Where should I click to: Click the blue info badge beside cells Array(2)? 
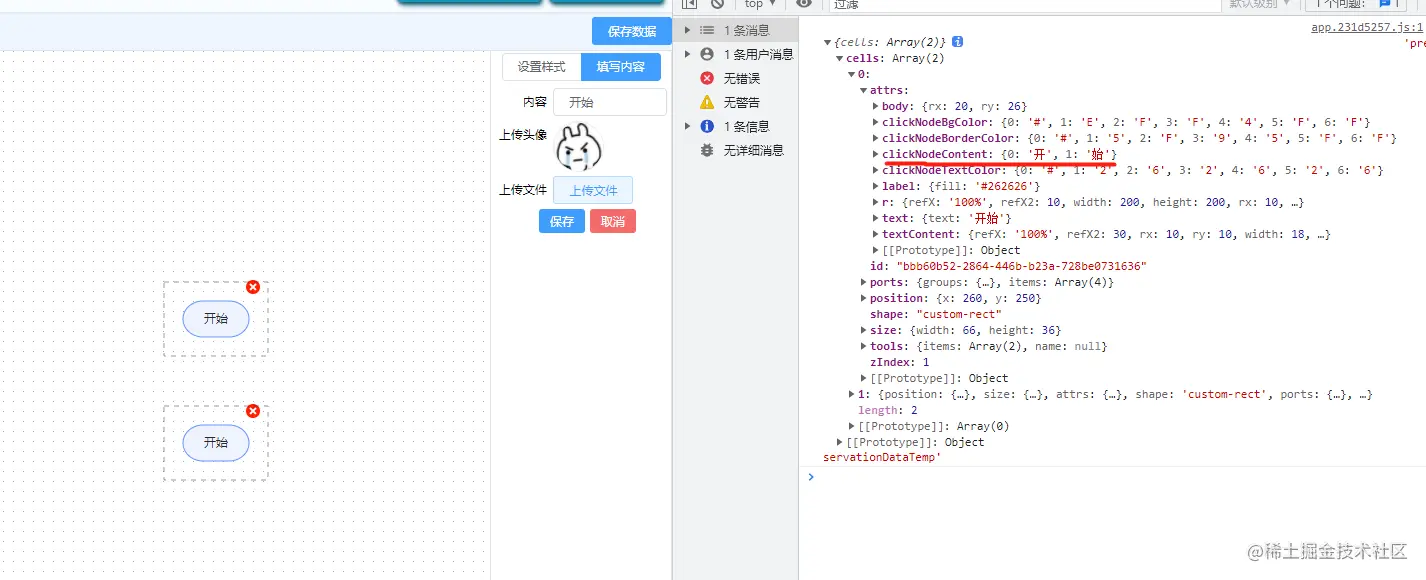coord(957,42)
